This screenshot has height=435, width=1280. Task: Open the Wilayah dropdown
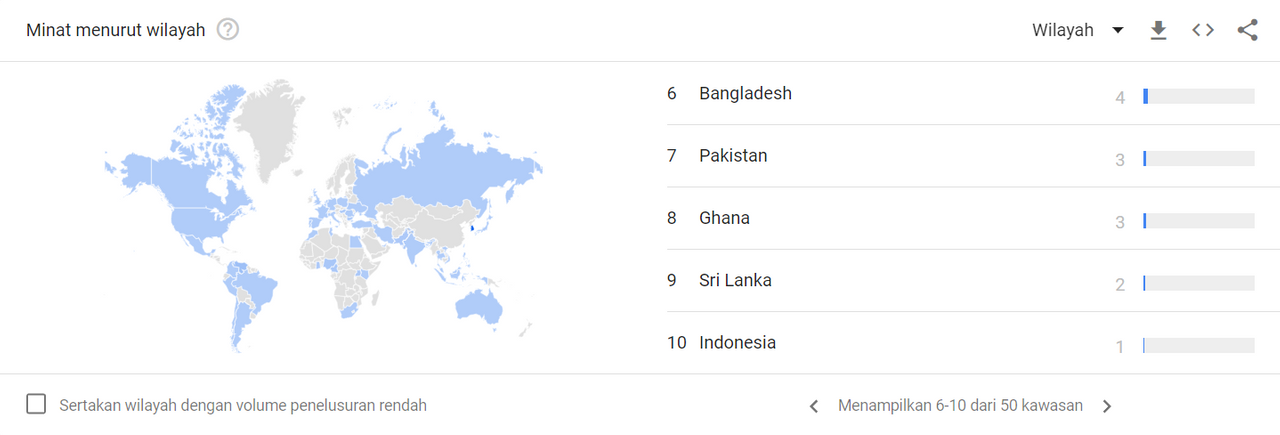pos(1078,30)
